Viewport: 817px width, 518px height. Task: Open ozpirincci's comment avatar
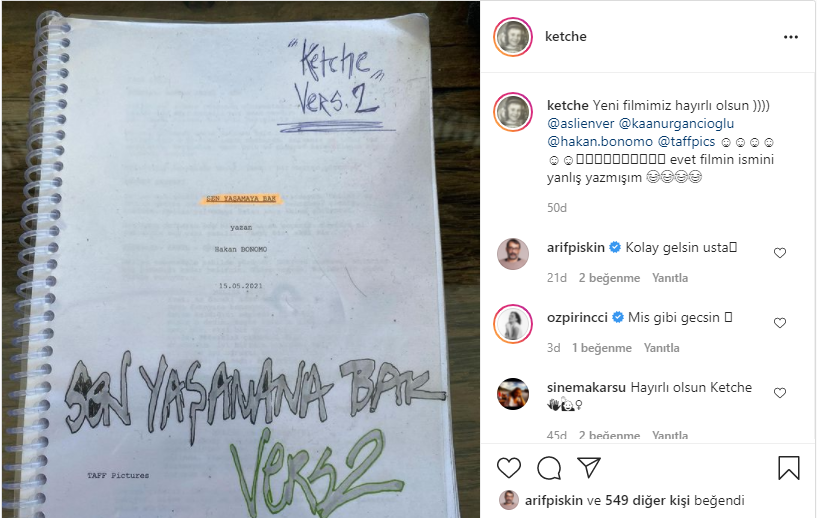[513, 324]
